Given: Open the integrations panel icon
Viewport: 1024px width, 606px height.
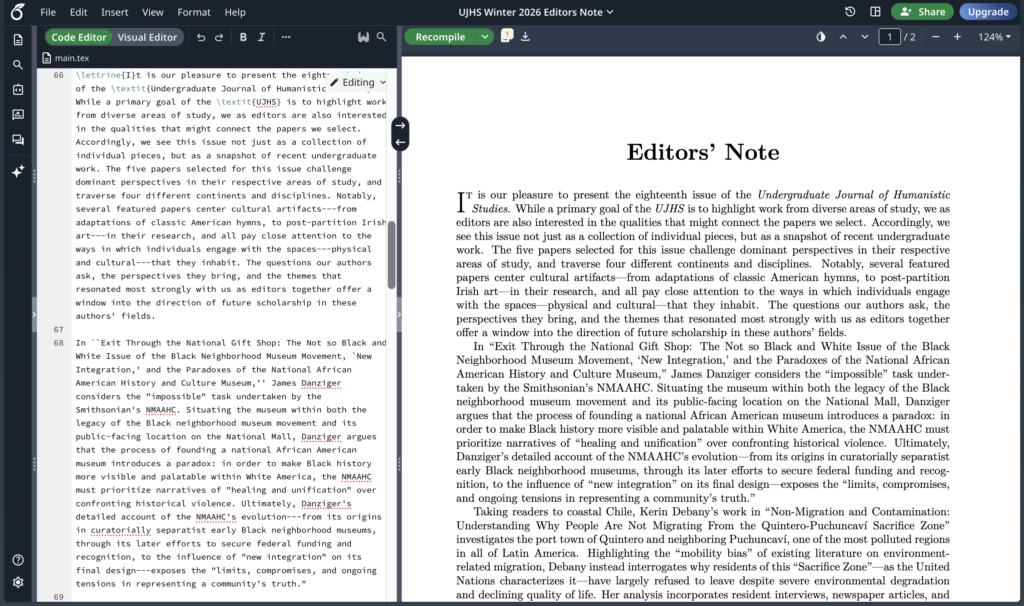Looking at the screenshot, I should pos(18,89).
